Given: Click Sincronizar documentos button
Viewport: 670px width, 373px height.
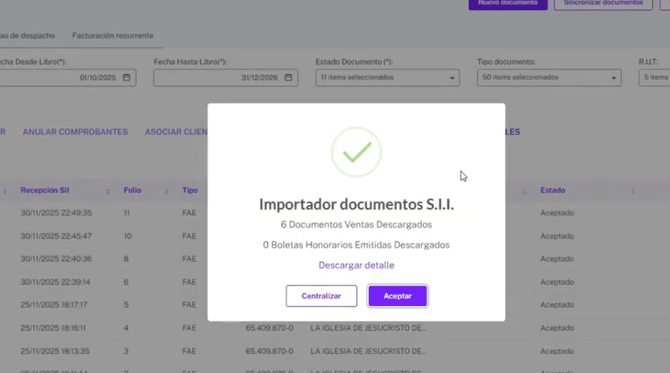Looking at the screenshot, I should click(603, 3).
